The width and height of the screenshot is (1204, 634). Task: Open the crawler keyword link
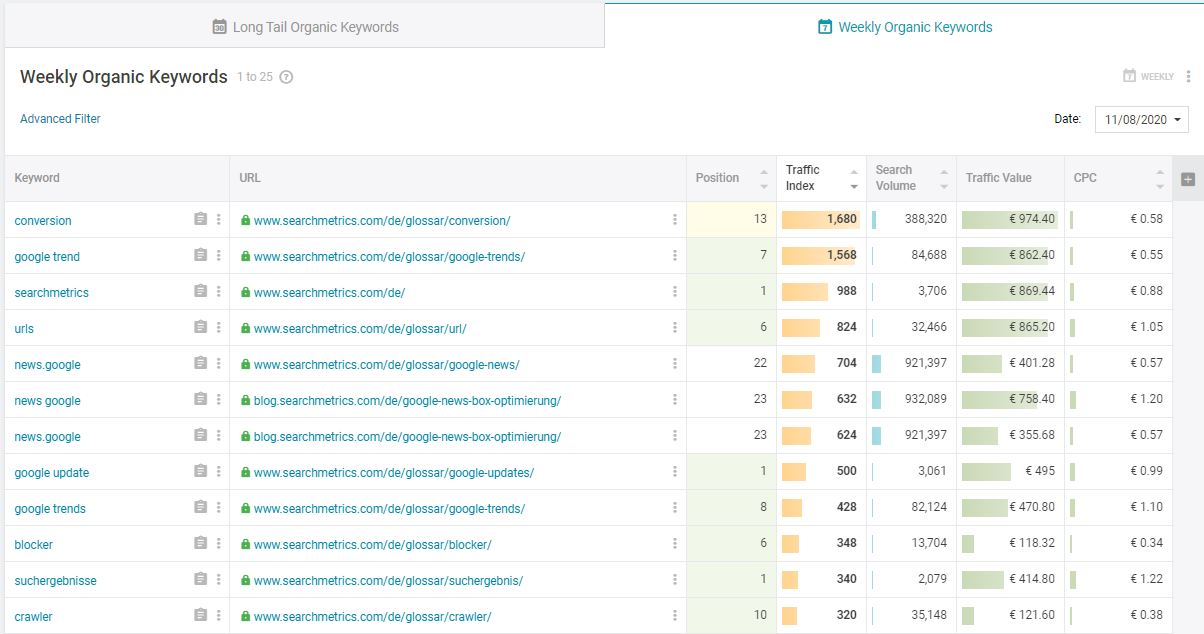34,617
